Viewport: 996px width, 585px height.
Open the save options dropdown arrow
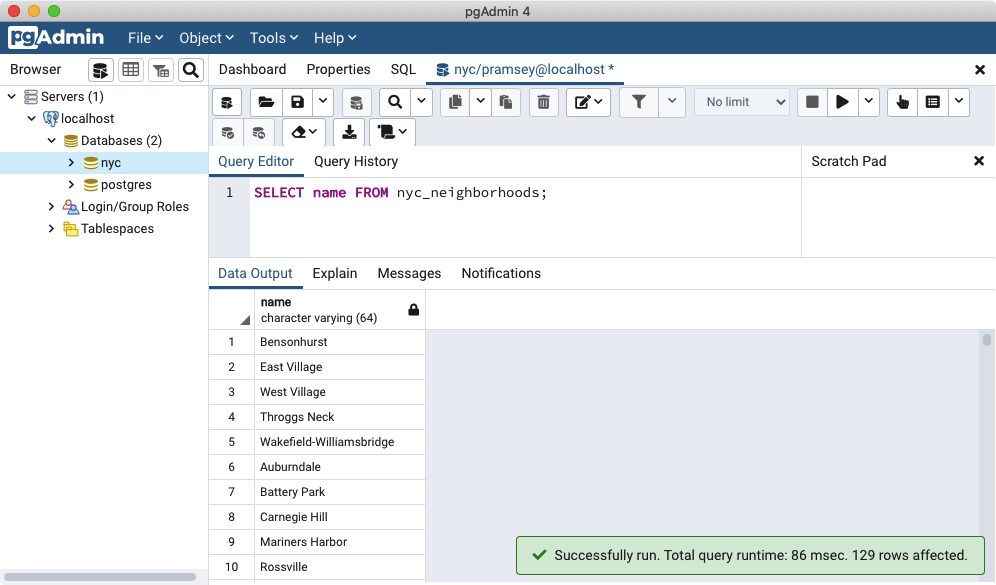coord(322,102)
